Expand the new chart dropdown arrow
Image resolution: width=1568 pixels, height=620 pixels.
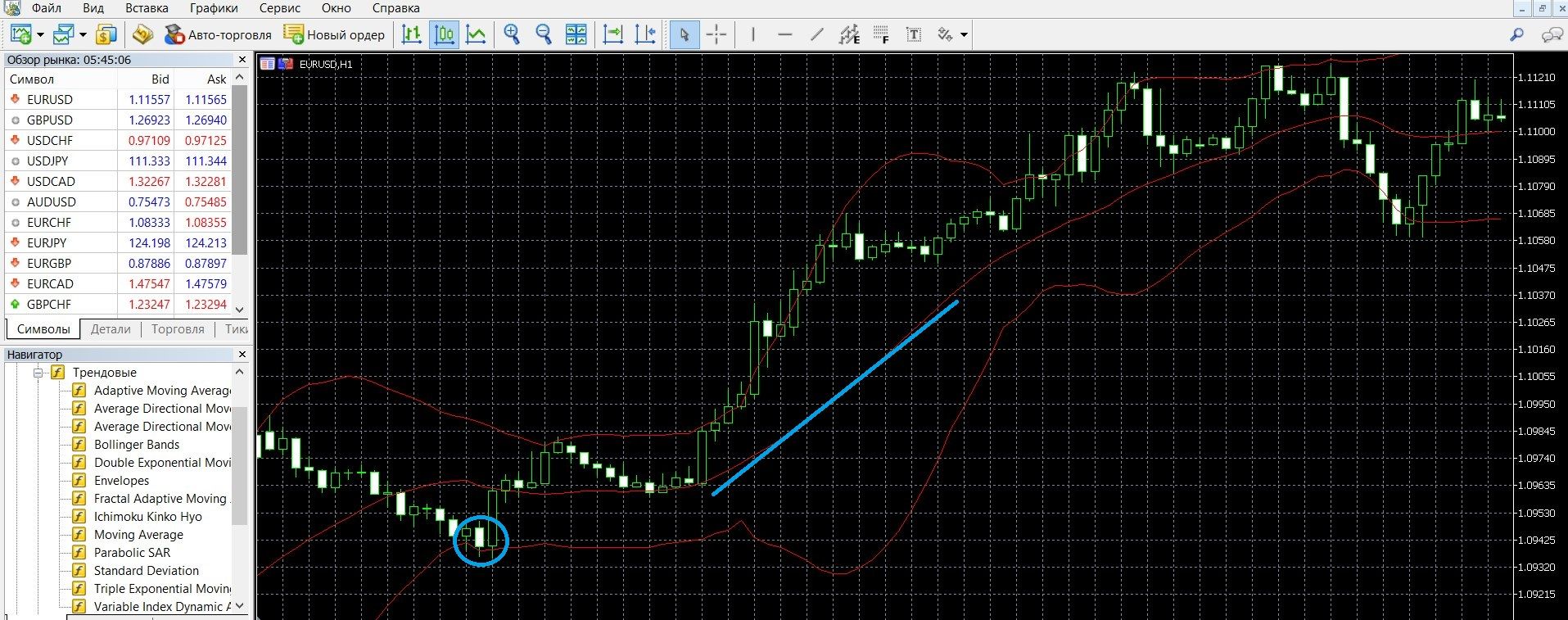(40, 35)
